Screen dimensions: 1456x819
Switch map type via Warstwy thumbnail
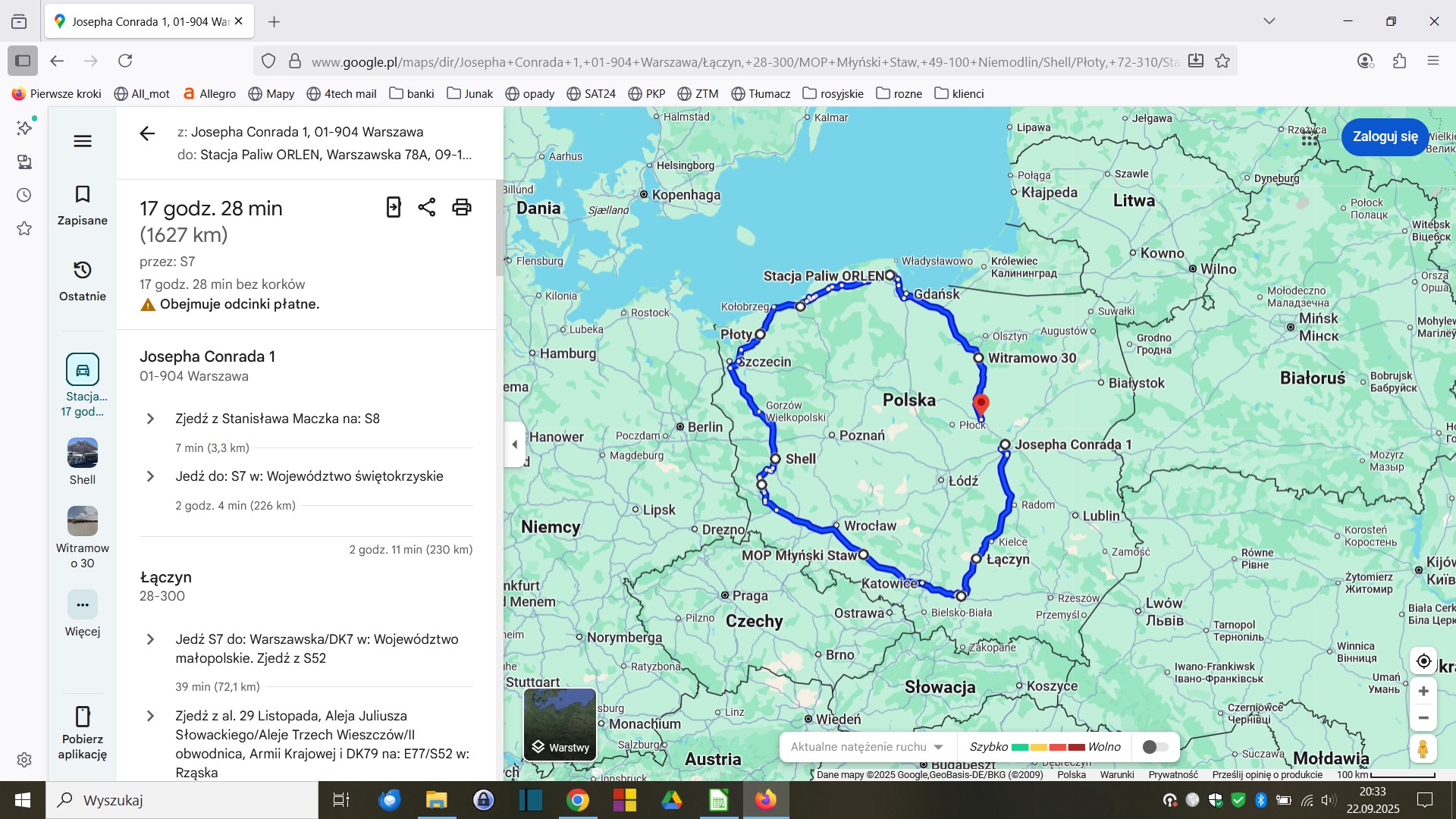(560, 724)
